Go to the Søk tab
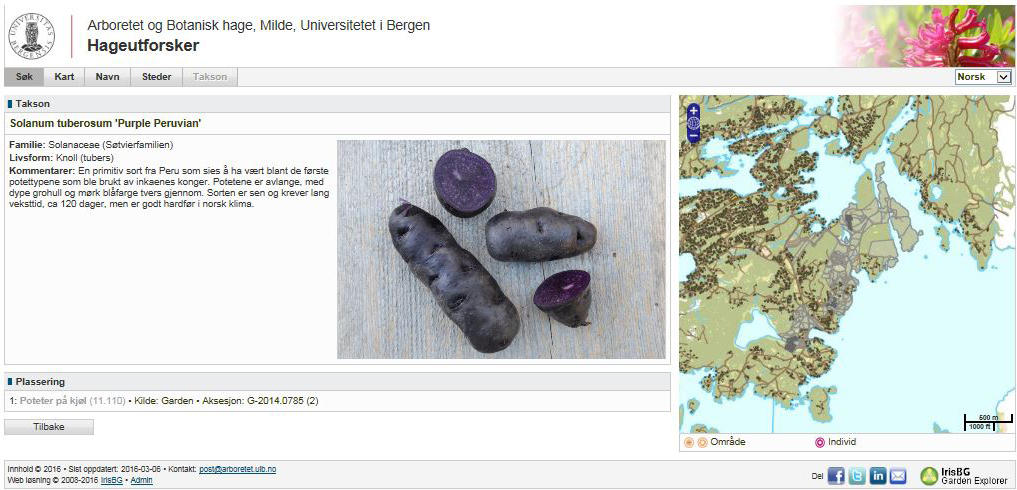 tap(24, 77)
